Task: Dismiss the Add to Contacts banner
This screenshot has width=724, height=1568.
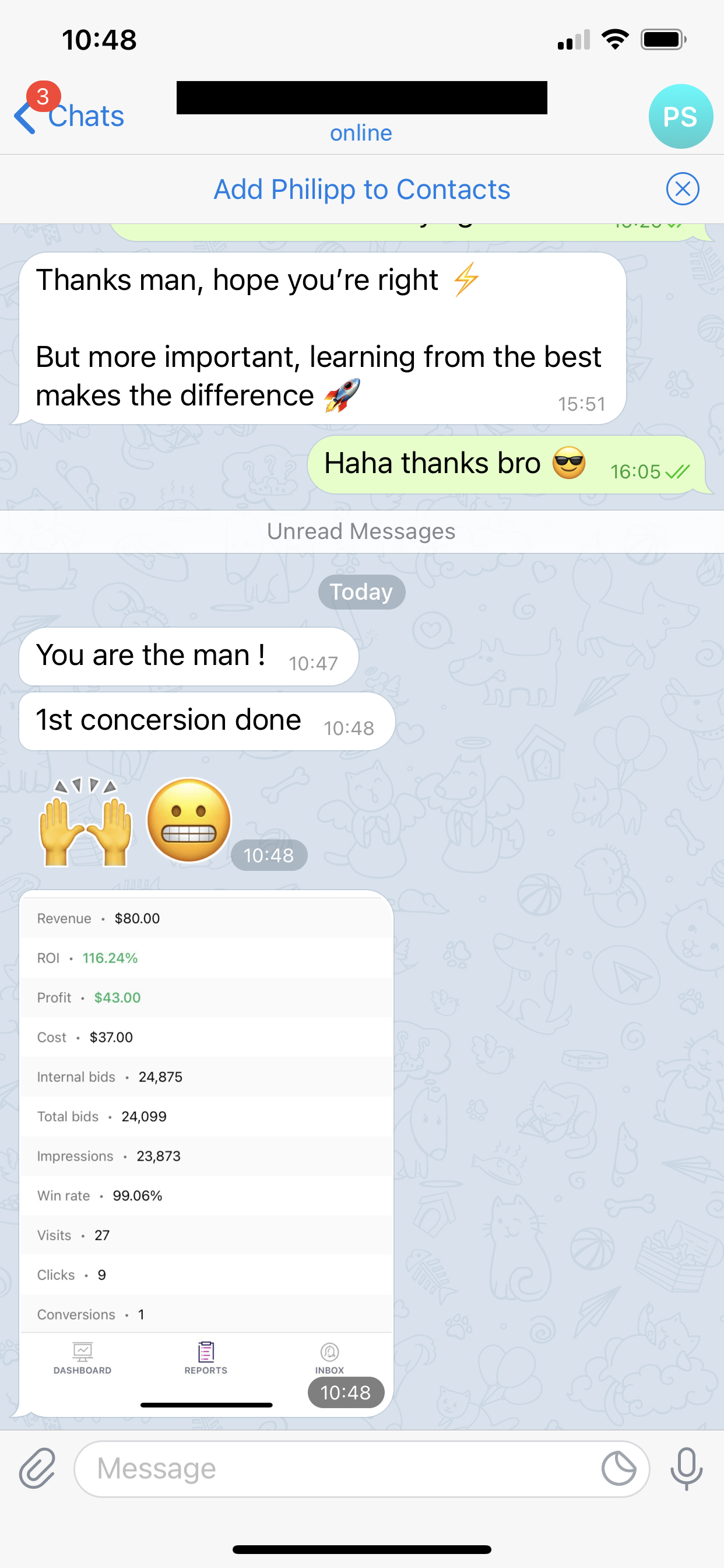Action: click(682, 188)
